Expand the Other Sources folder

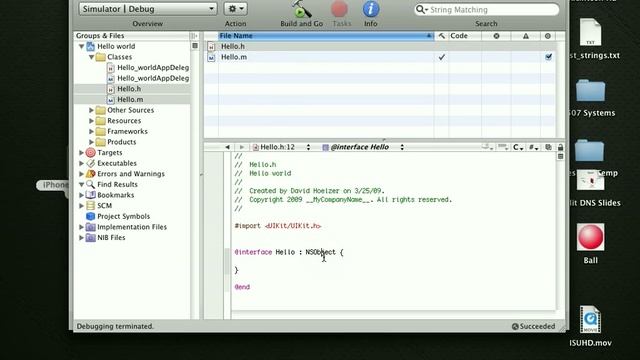91,110
